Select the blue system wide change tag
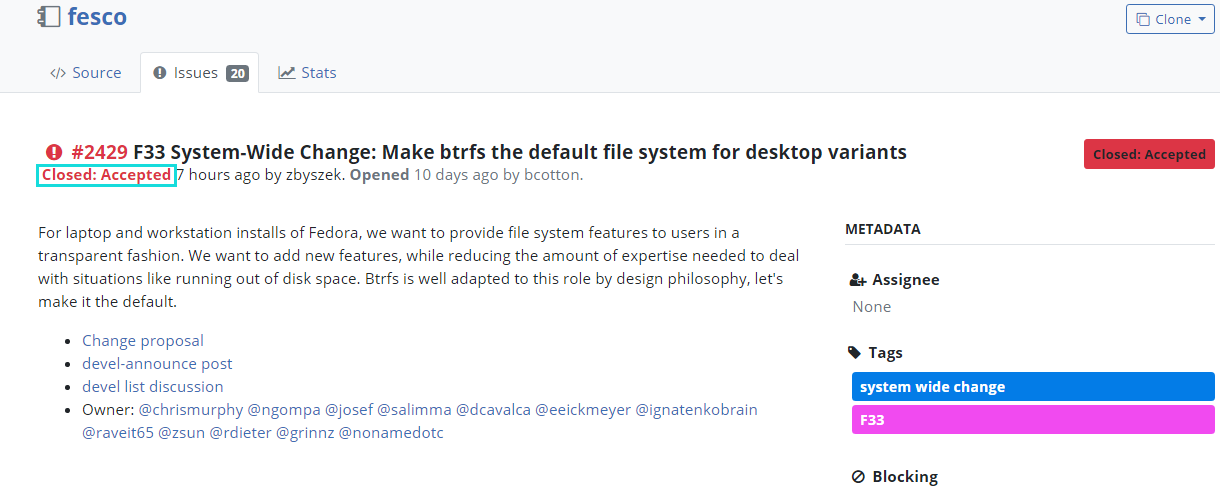 pos(1033,387)
